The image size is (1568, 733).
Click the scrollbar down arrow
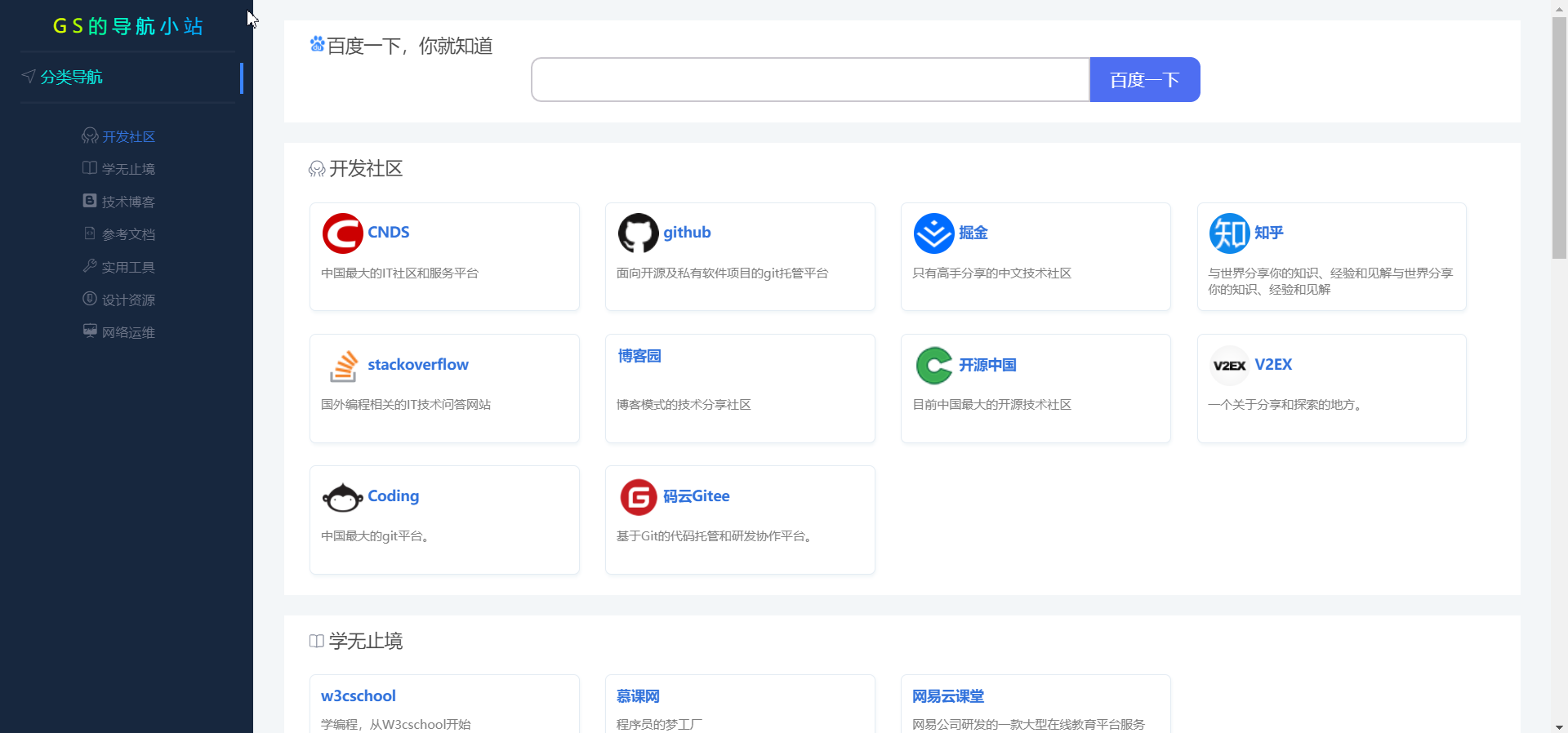(1559, 726)
